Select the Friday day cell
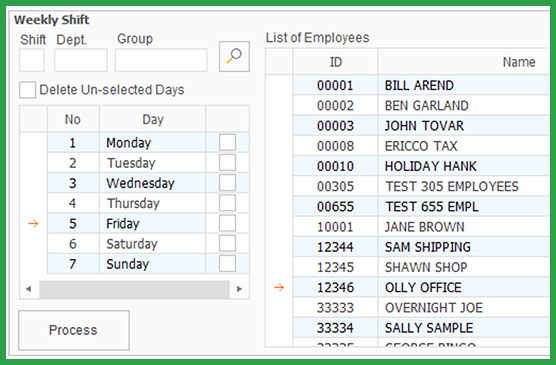556x365 pixels. click(152, 223)
